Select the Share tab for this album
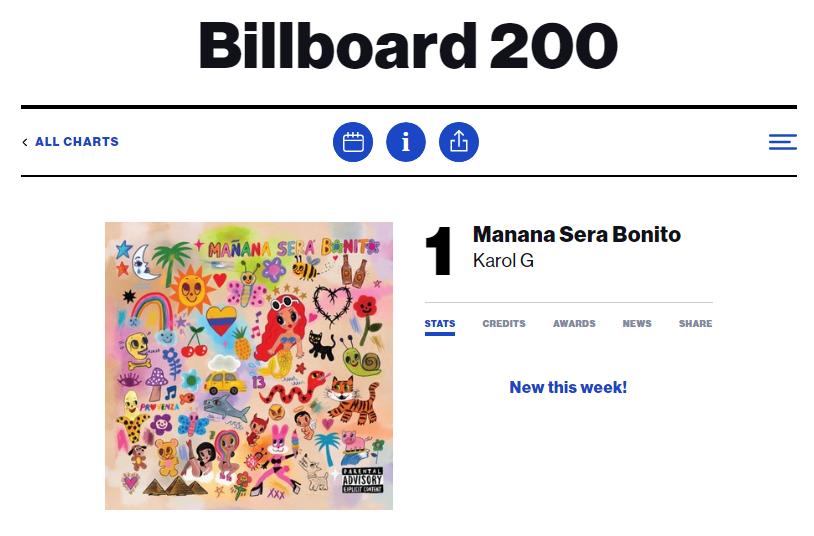This screenshot has width=814, height=536. coord(696,324)
